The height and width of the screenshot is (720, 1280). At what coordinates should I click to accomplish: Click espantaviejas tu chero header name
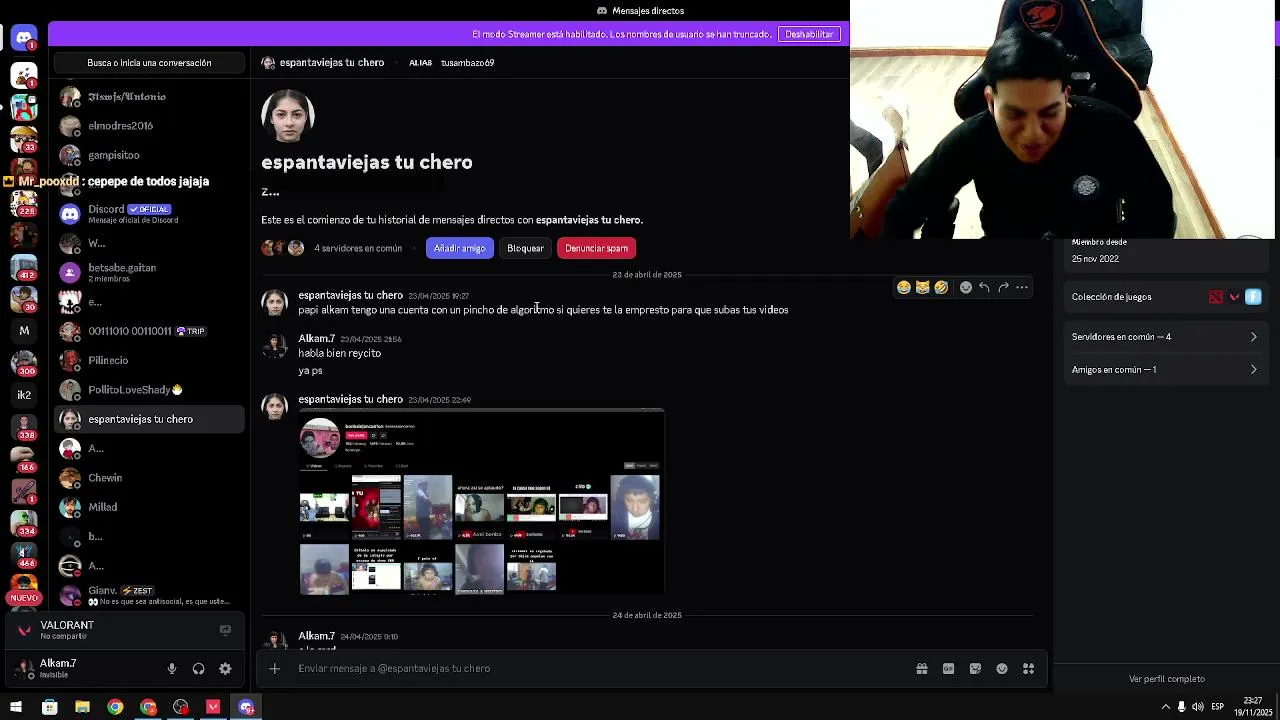coord(332,63)
